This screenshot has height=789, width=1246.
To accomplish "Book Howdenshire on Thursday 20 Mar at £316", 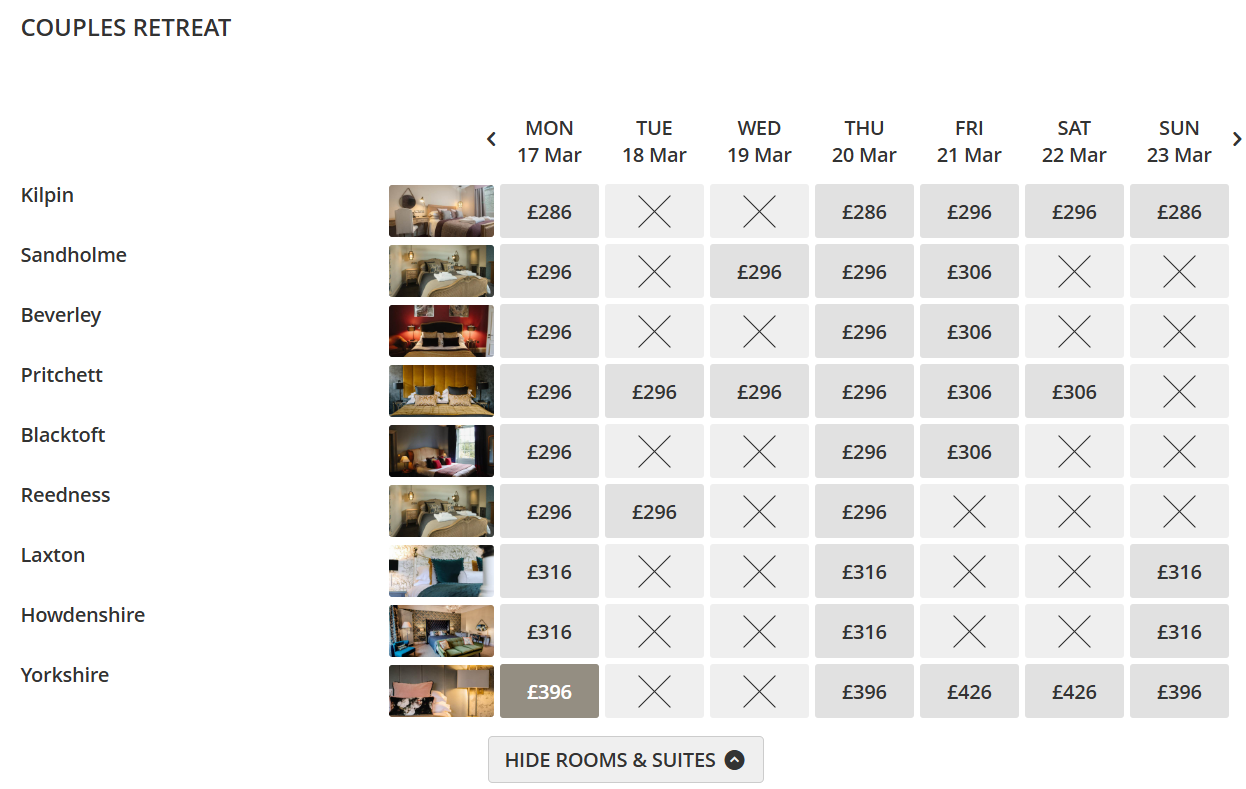I will [864, 631].
